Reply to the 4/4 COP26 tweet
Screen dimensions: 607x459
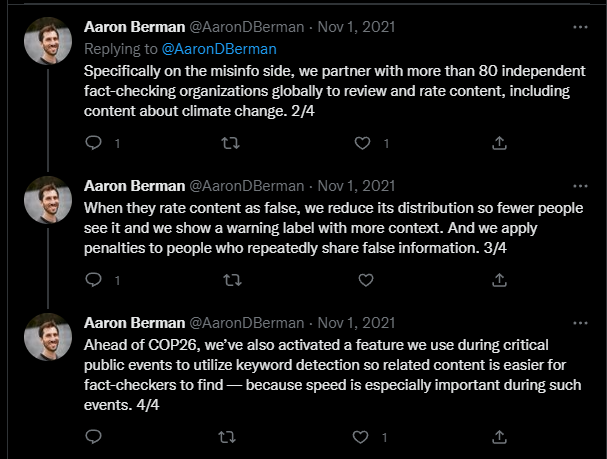click(x=93, y=437)
